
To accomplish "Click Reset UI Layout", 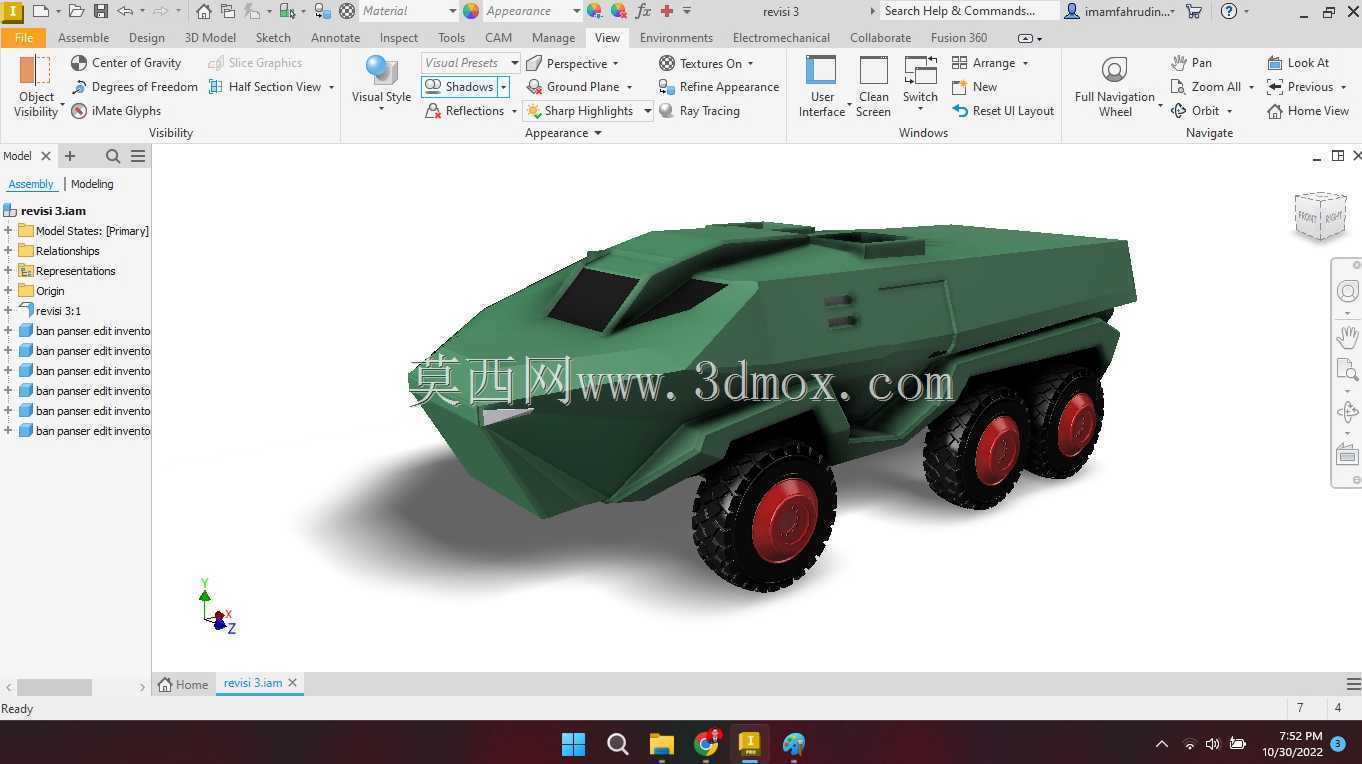I will (x=1003, y=111).
